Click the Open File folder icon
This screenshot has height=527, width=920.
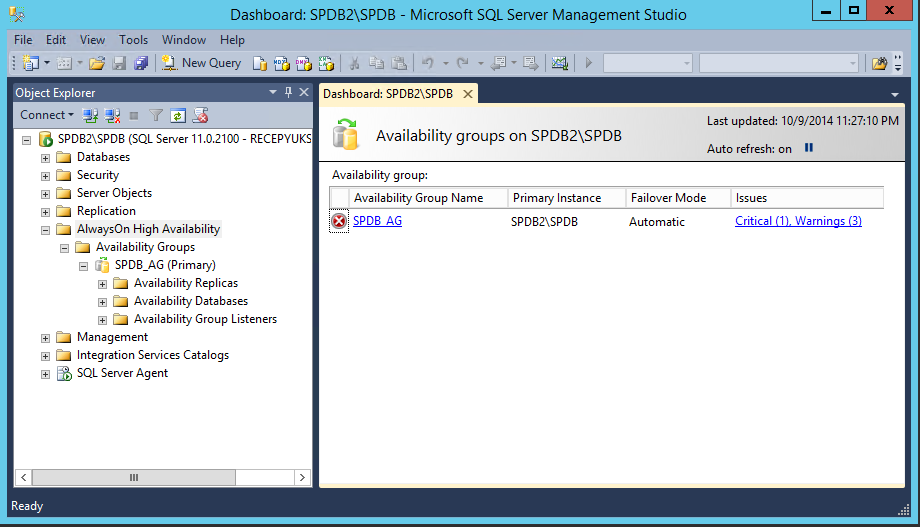97,63
